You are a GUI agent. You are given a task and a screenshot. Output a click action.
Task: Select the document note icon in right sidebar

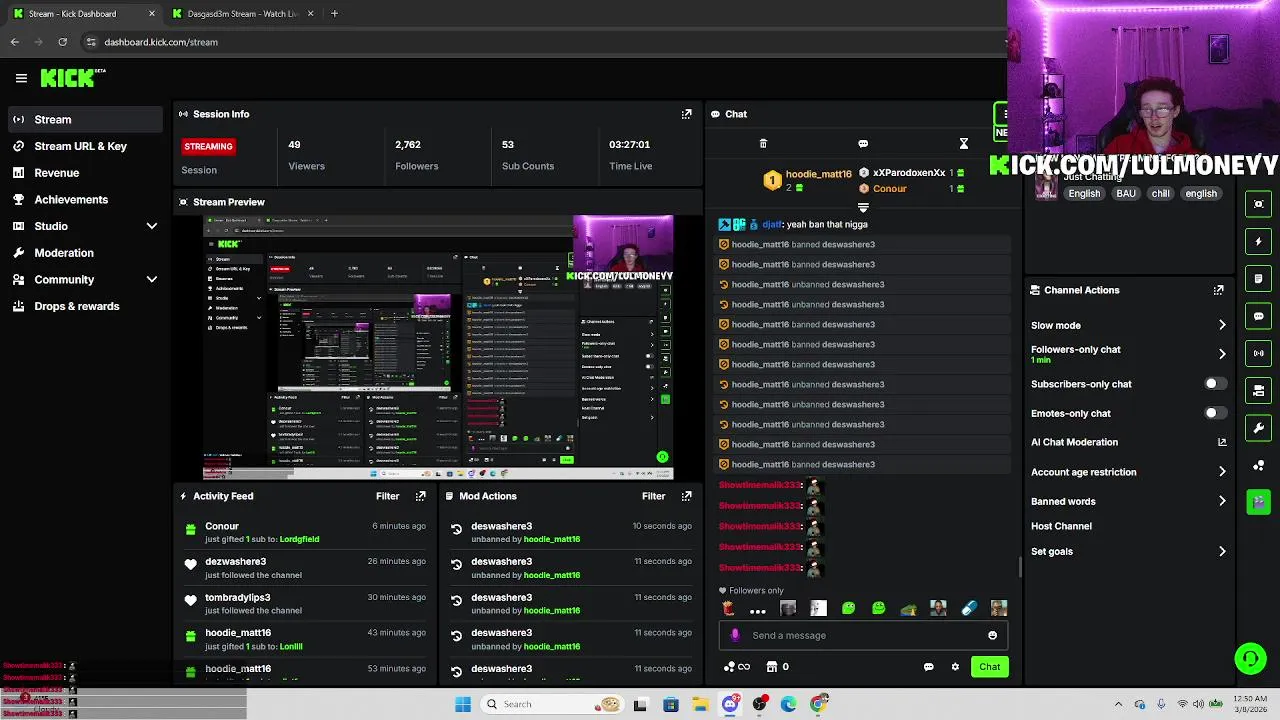click(1258, 278)
